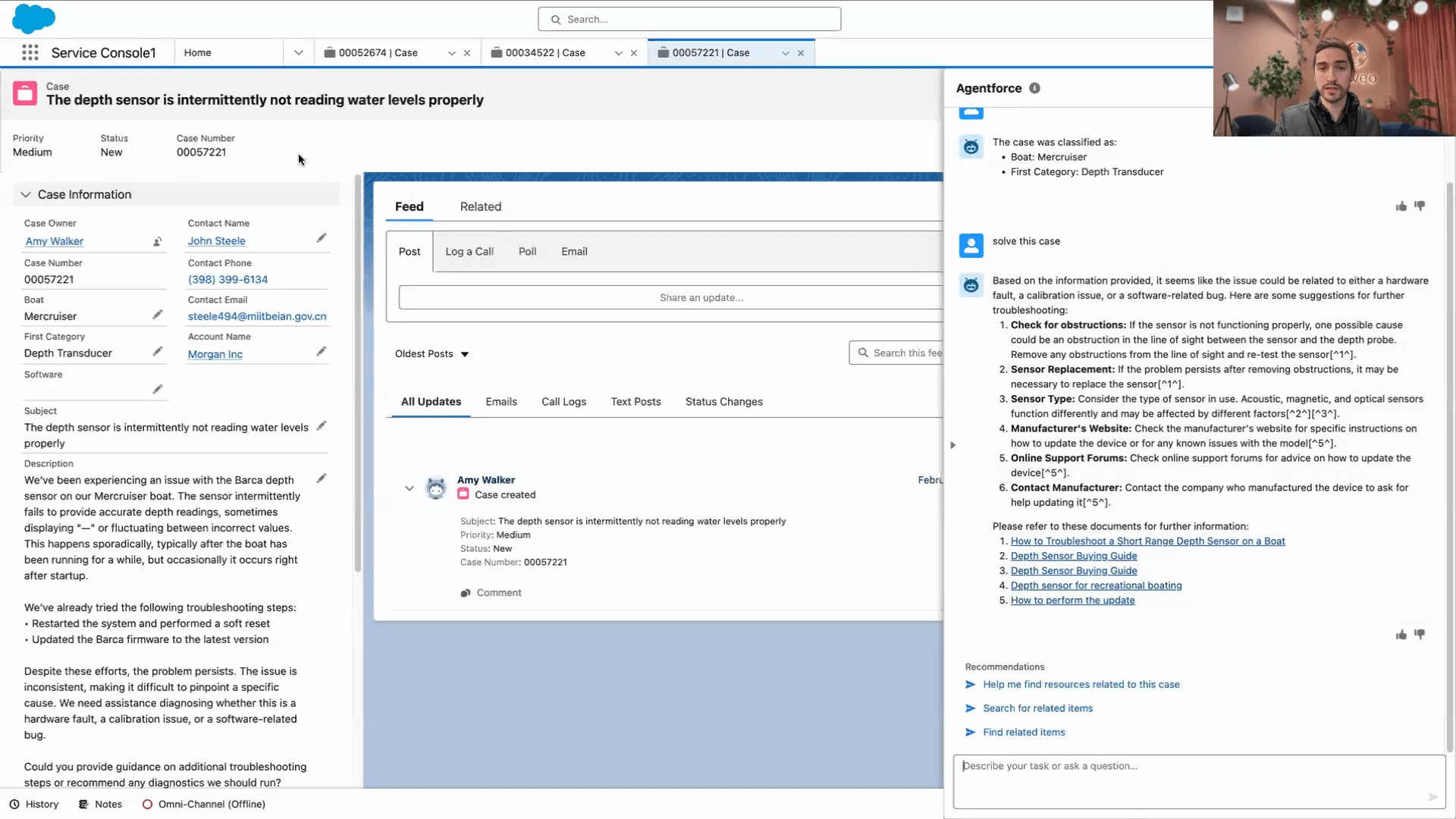Click the Comment icon on feed post

[466, 593]
